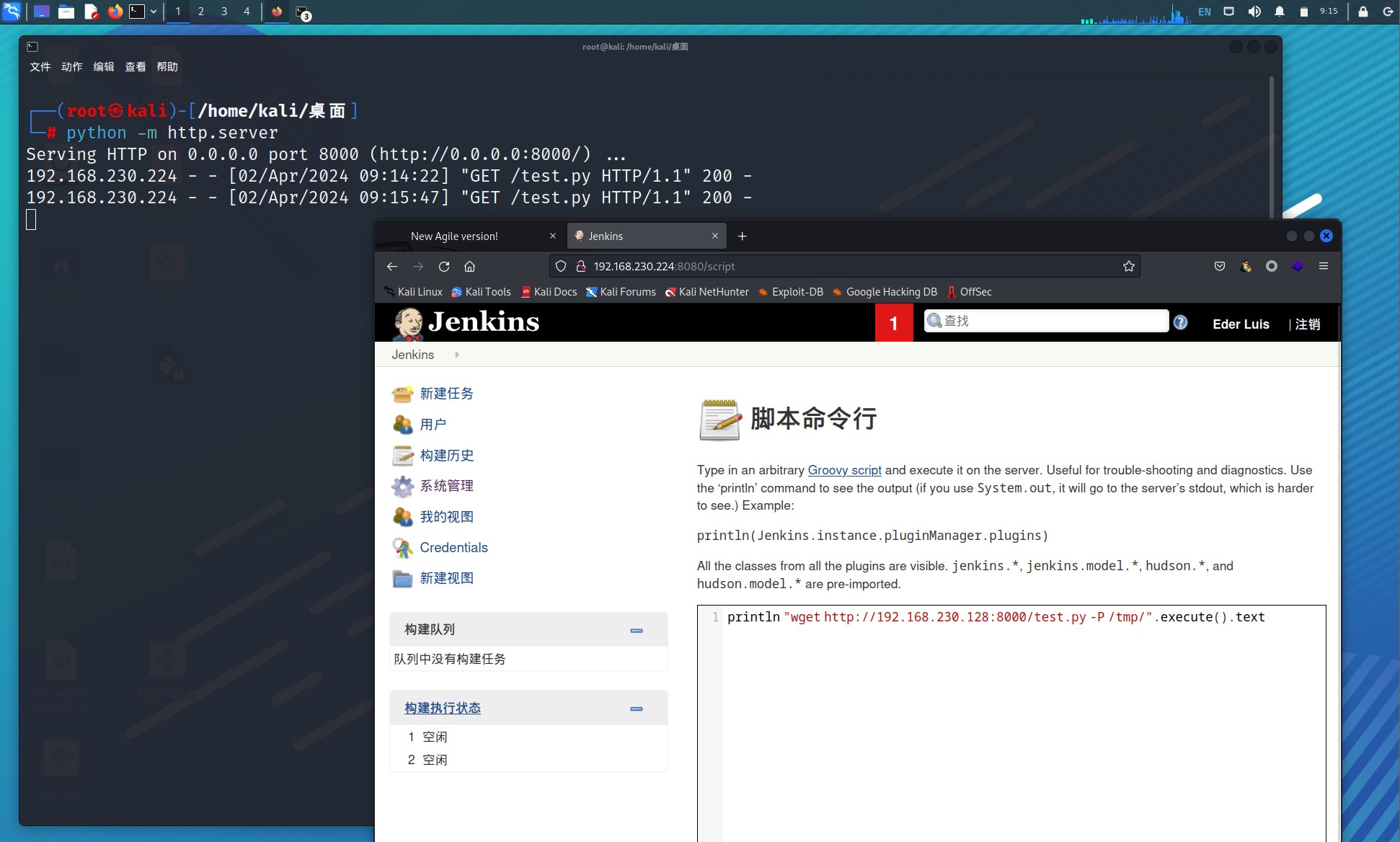Click the 系统管理 gear icon

coord(402,487)
